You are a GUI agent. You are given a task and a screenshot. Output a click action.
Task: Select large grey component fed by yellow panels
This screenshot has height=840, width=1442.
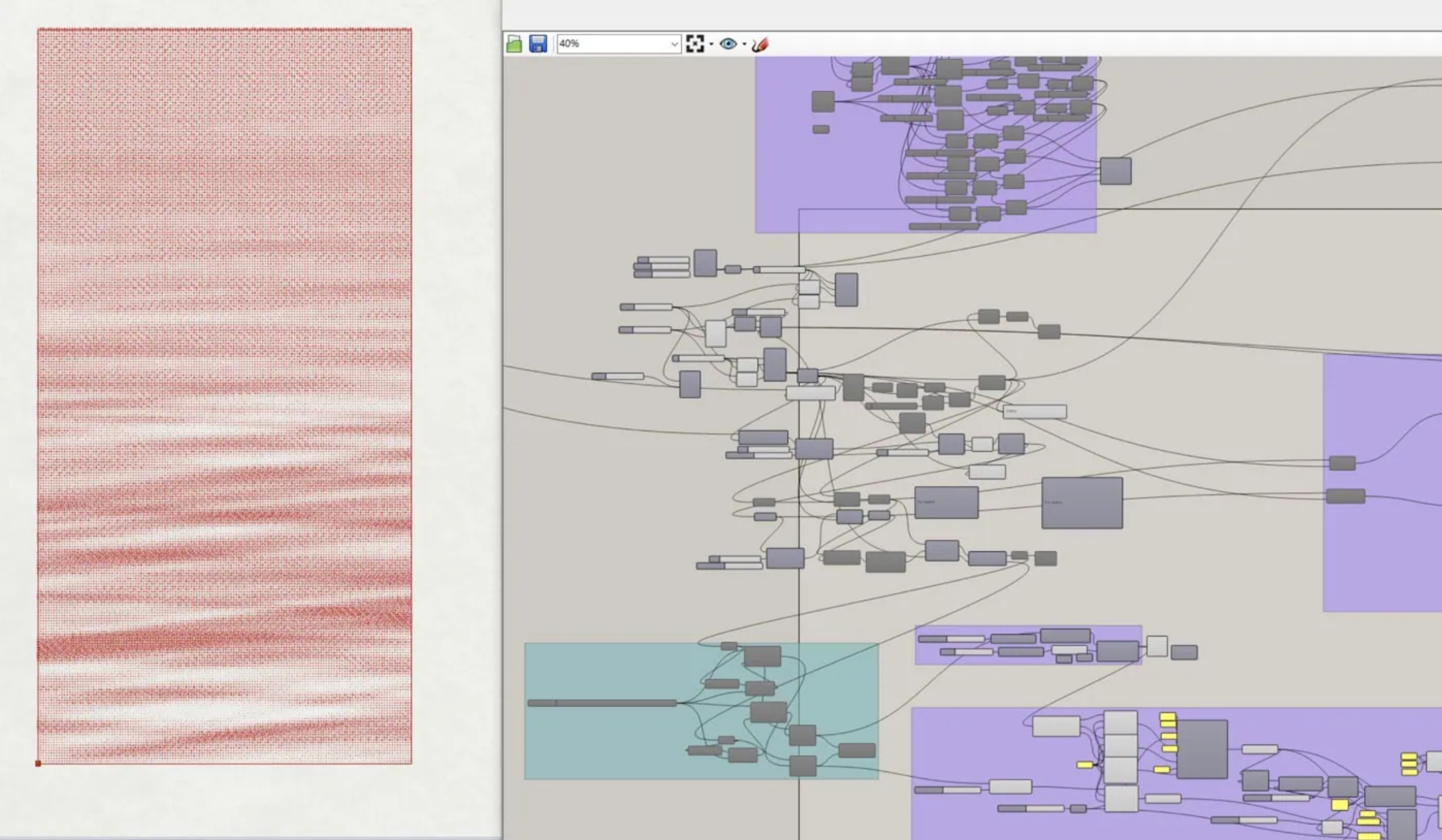click(1202, 749)
